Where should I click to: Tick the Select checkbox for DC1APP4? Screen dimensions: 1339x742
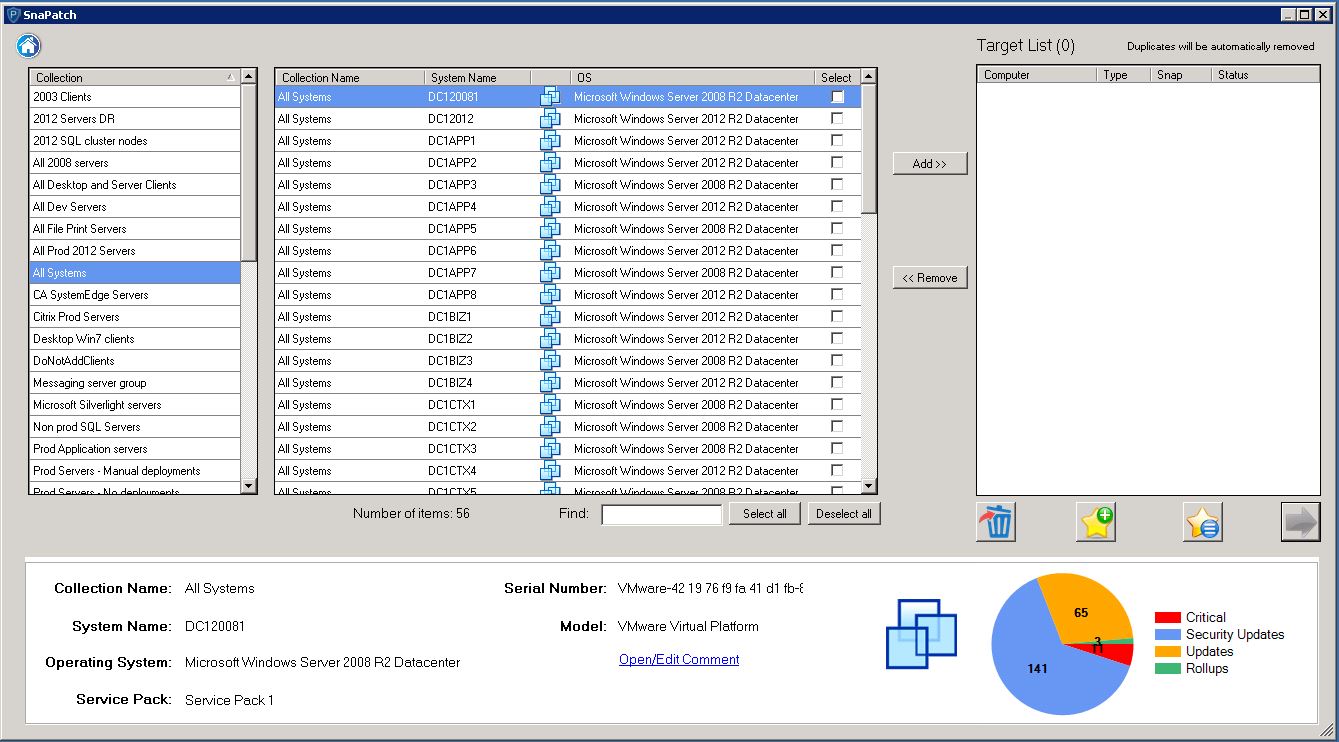837,207
